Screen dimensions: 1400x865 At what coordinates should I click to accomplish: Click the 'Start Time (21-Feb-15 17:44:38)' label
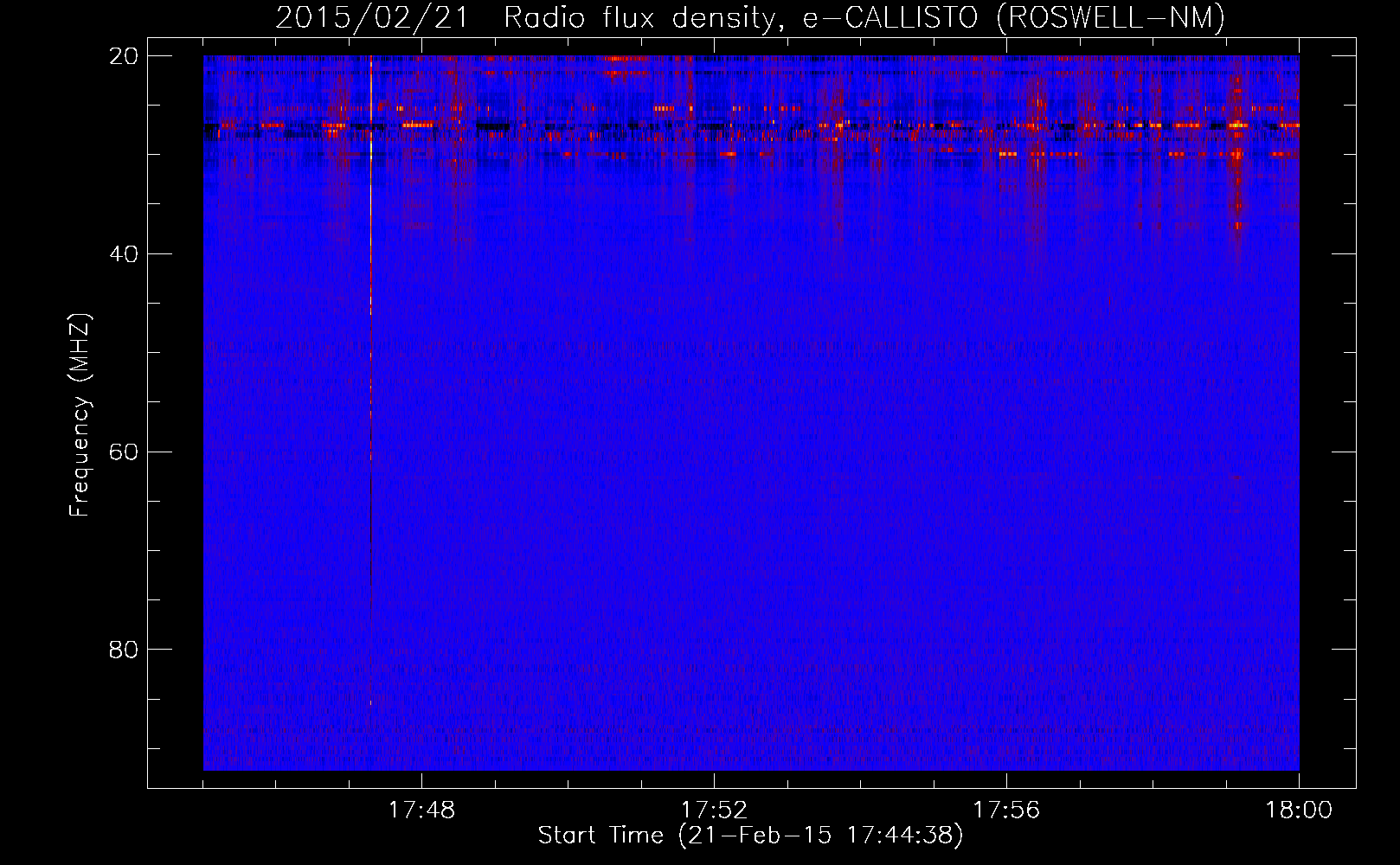point(750,836)
